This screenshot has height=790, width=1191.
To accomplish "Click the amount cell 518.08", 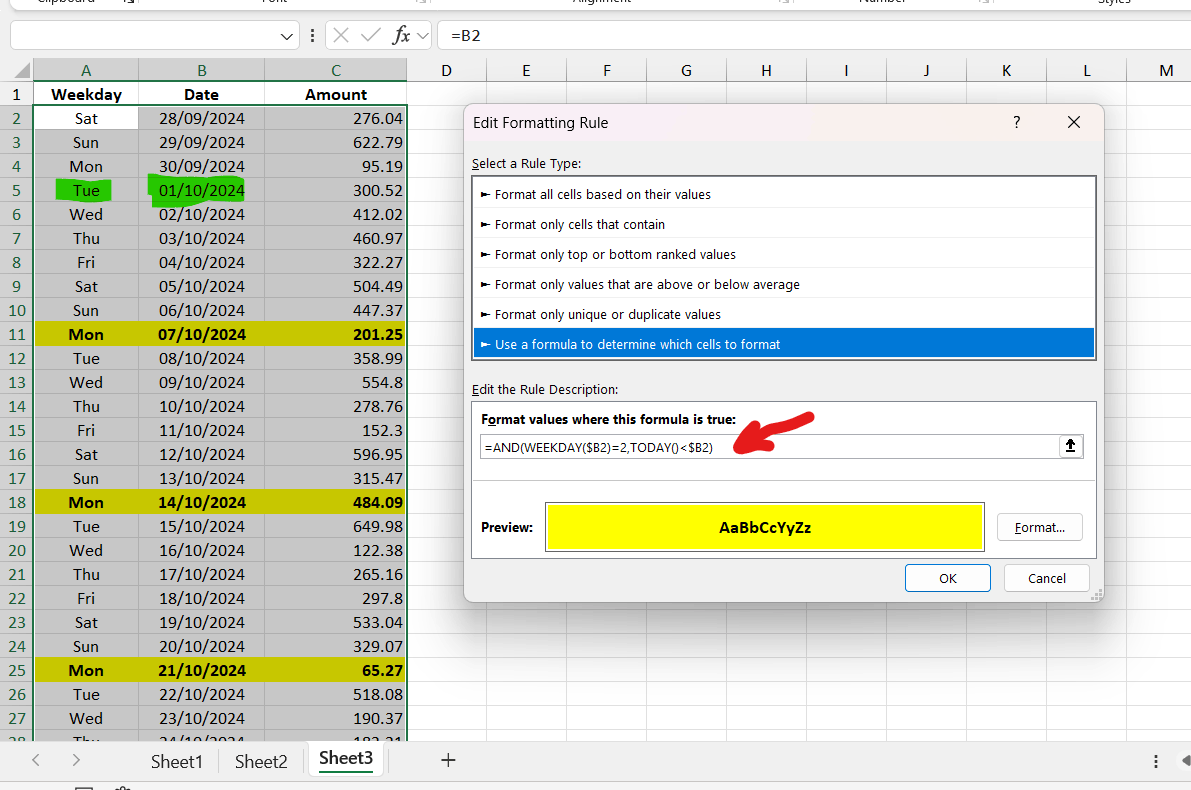I will [x=336, y=694].
